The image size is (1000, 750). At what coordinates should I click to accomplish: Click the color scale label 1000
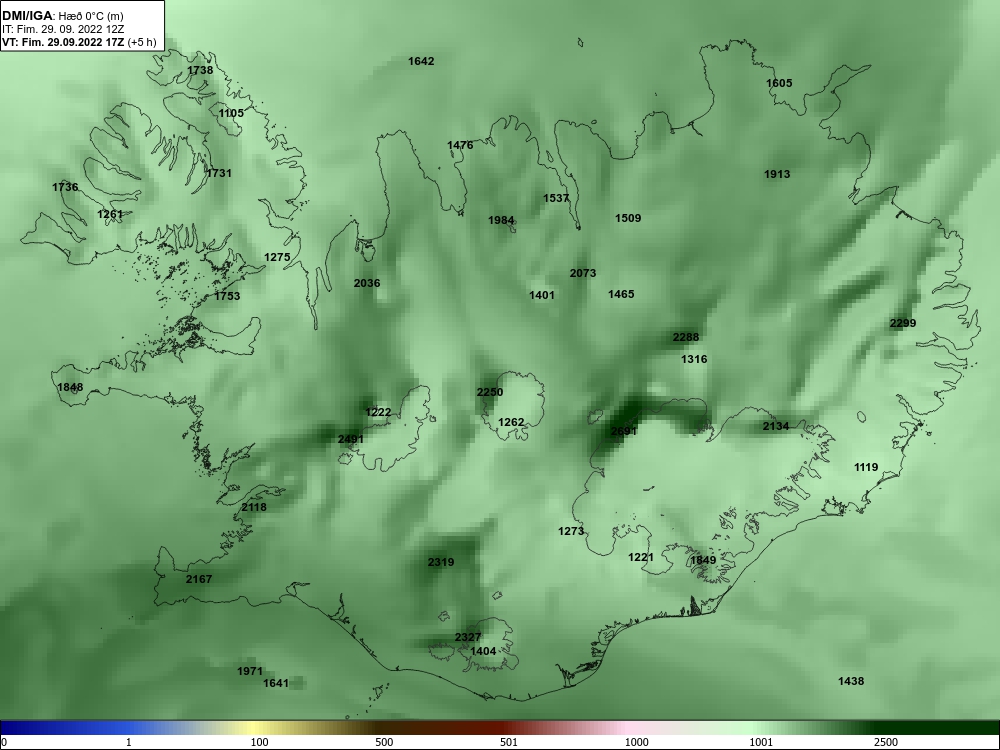(x=636, y=742)
